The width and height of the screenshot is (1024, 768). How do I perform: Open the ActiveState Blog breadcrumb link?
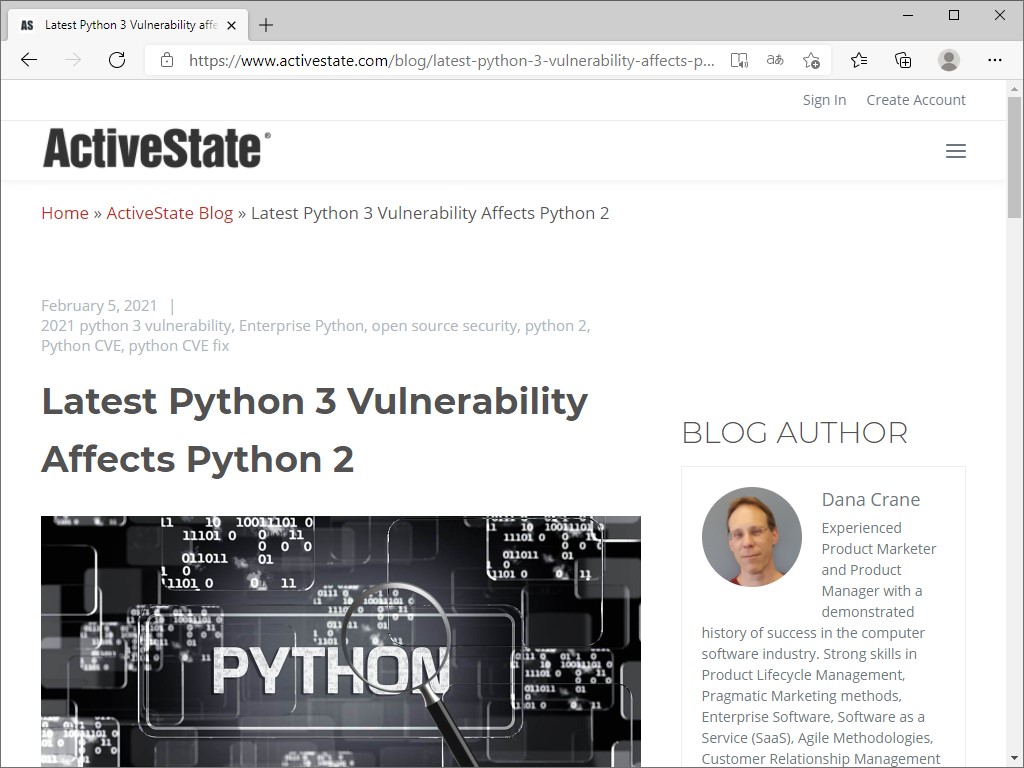(169, 213)
